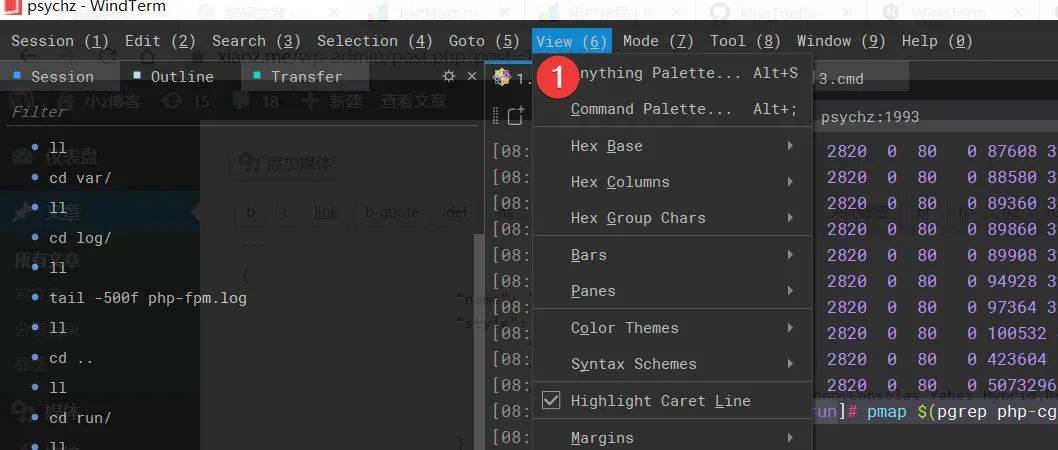
Task: Toggle the Highlight Caret Line checkbox
Action: [x=551, y=401]
